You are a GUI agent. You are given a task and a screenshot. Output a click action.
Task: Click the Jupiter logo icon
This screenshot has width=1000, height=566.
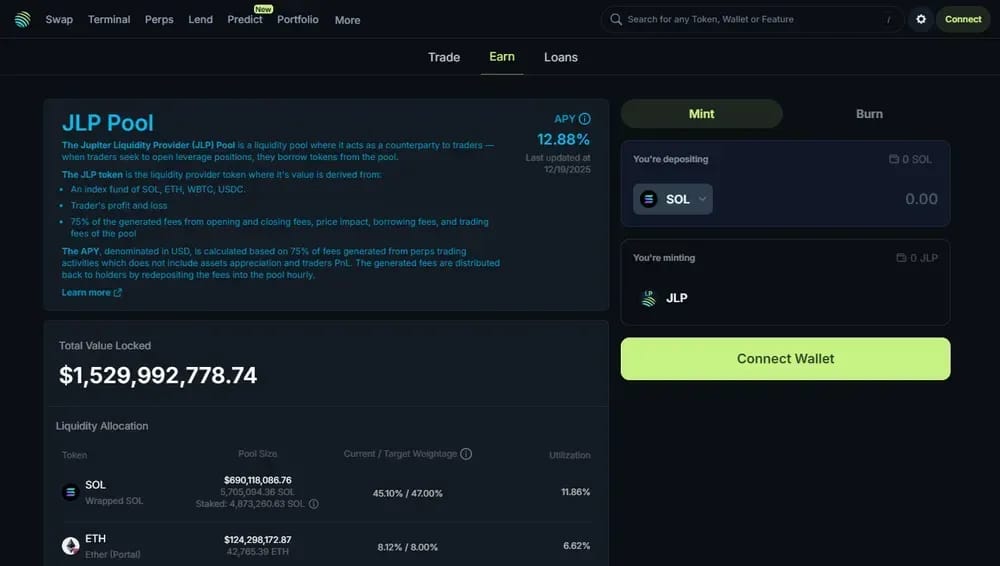[22, 20]
